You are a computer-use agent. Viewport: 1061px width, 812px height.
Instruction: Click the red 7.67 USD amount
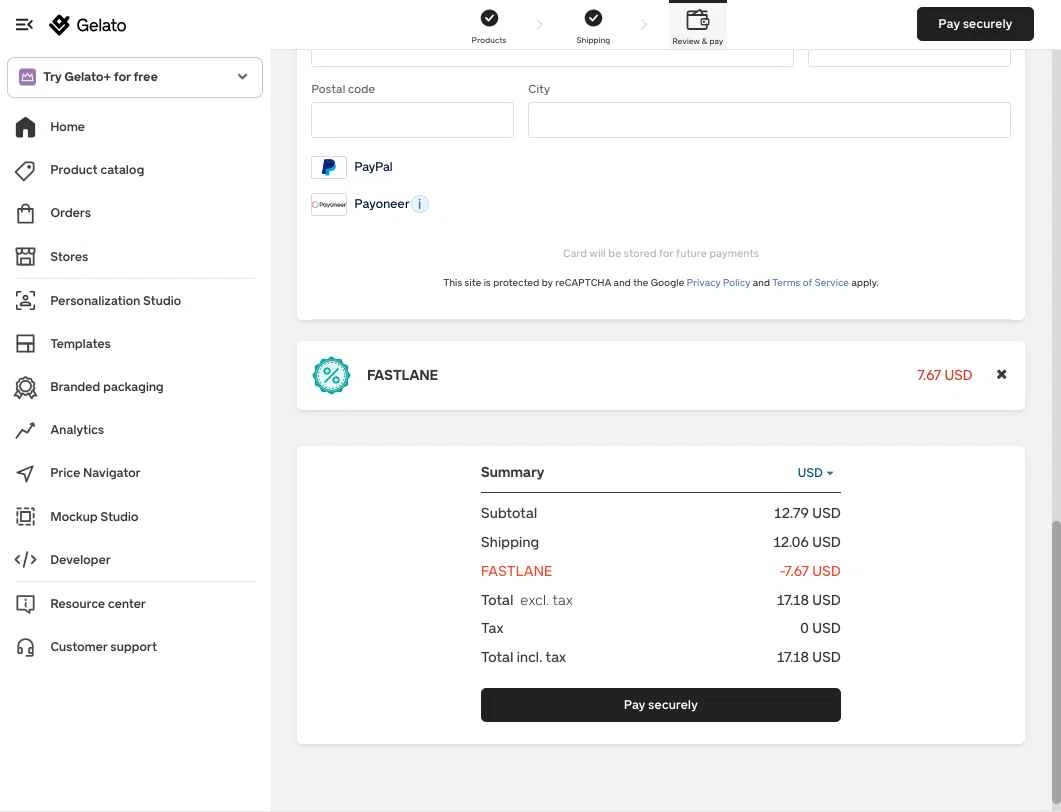coord(944,375)
